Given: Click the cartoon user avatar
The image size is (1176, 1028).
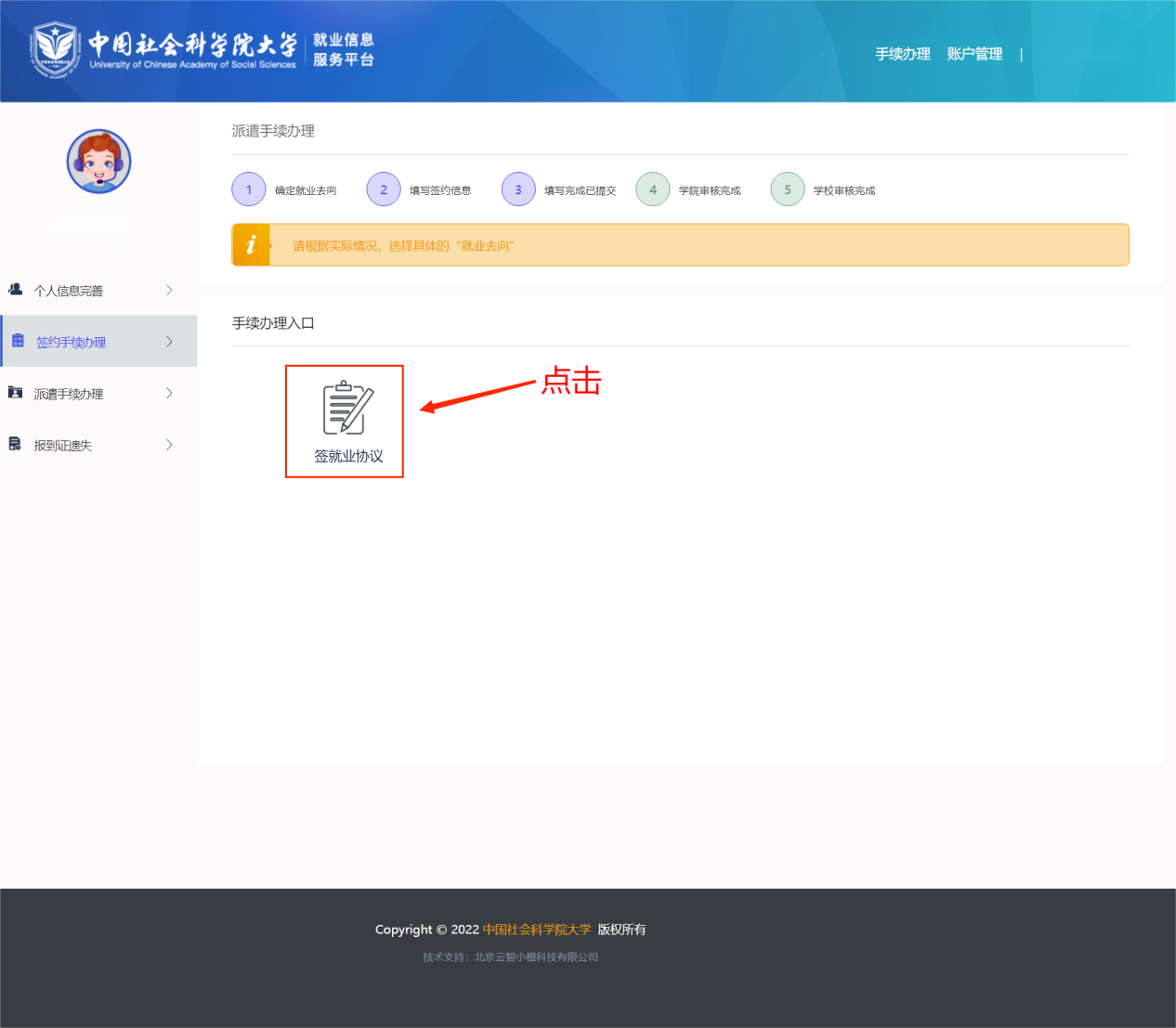Looking at the screenshot, I should tap(98, 162).
